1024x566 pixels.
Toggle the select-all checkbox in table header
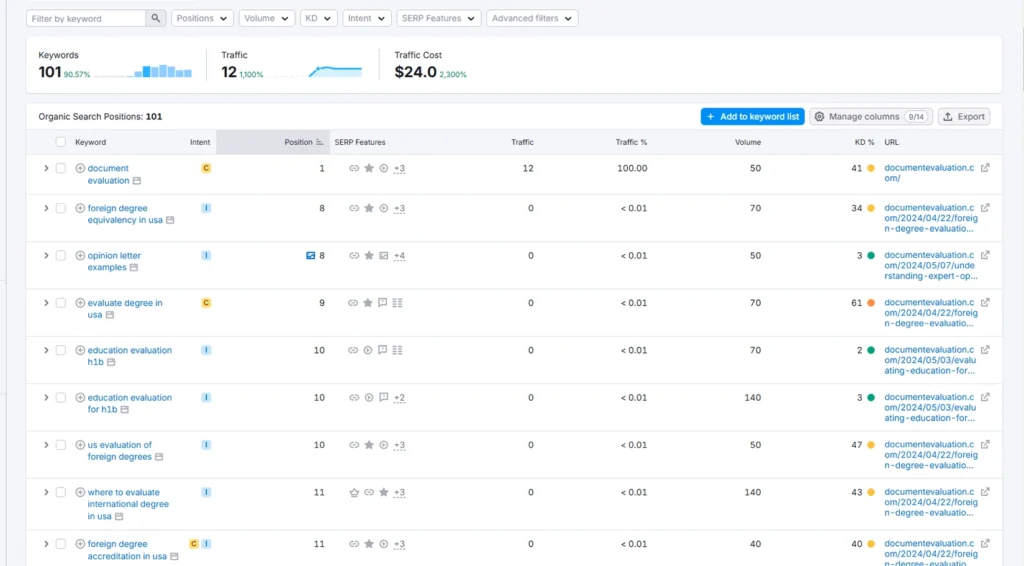(x=61, y=142)
